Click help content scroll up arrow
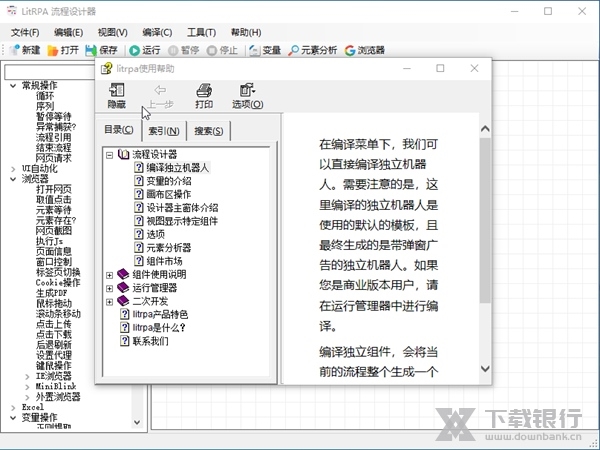The image size is (600, 450). tap(485, 129)
